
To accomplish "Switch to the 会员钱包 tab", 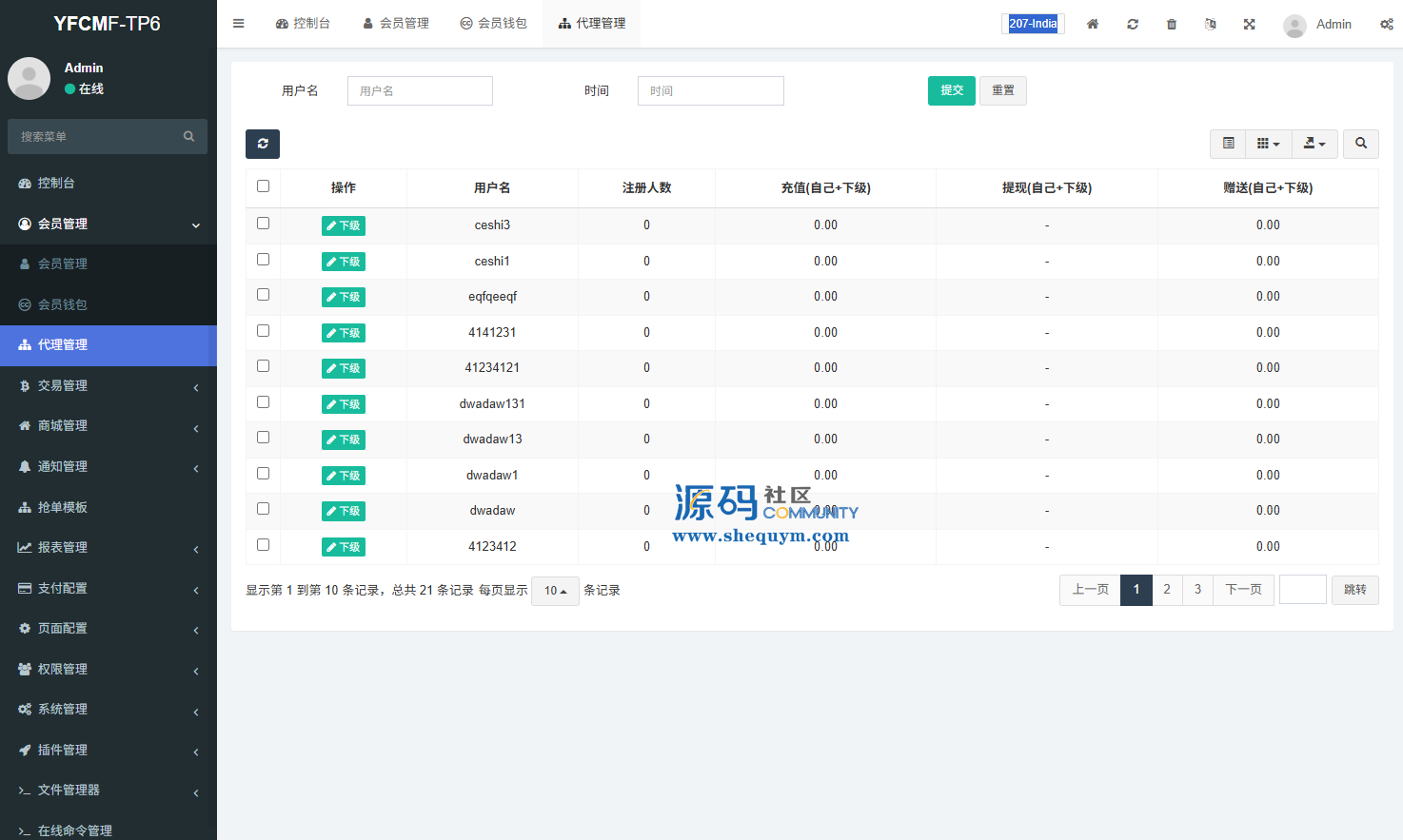I will point(493,24).
